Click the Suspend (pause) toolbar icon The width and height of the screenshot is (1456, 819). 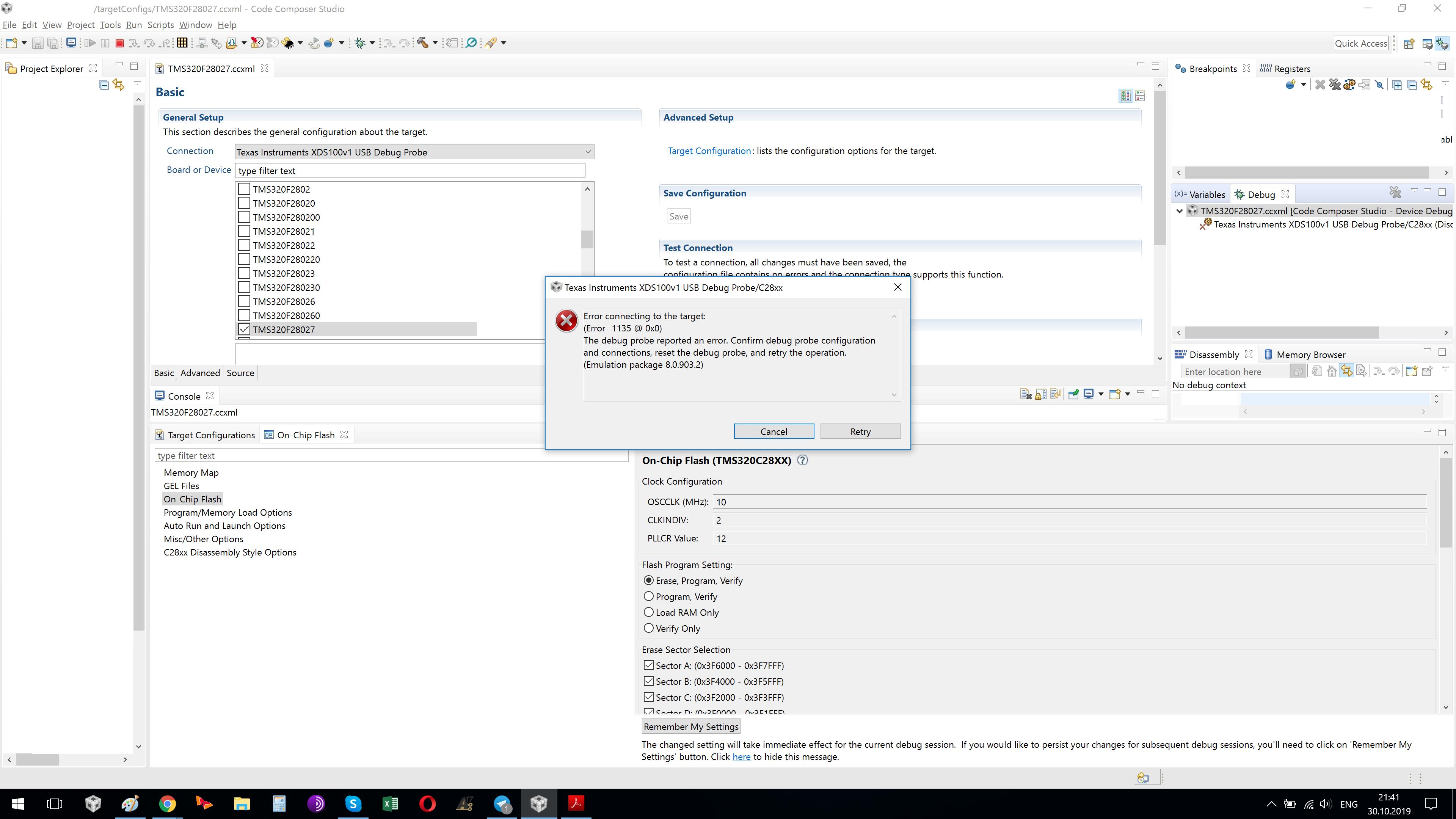[x=105, y=43]
